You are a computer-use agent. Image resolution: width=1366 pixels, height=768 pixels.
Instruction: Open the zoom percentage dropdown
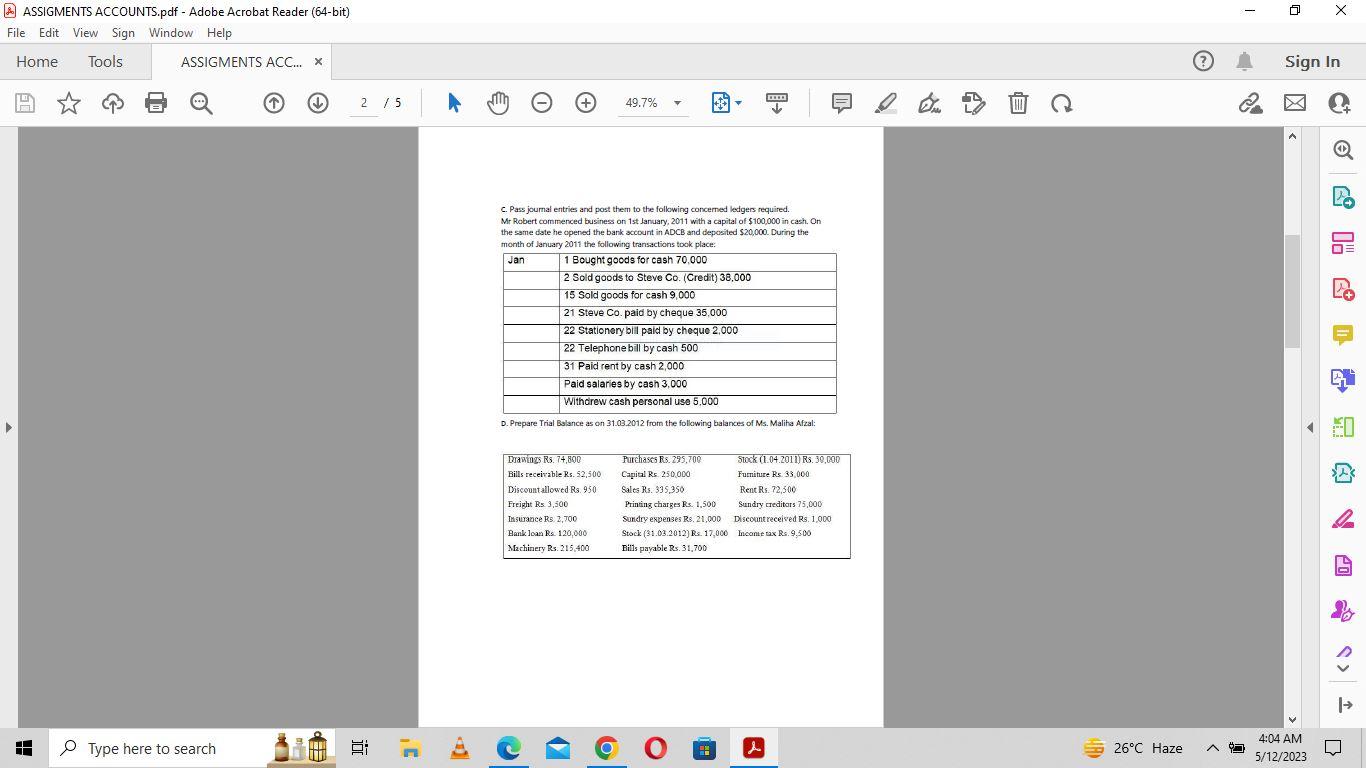pyautogui.click(x=676, y=103)
